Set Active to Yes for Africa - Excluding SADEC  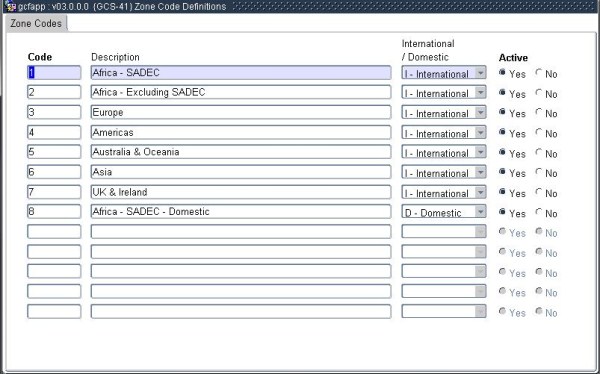click(x=502, y=92)
